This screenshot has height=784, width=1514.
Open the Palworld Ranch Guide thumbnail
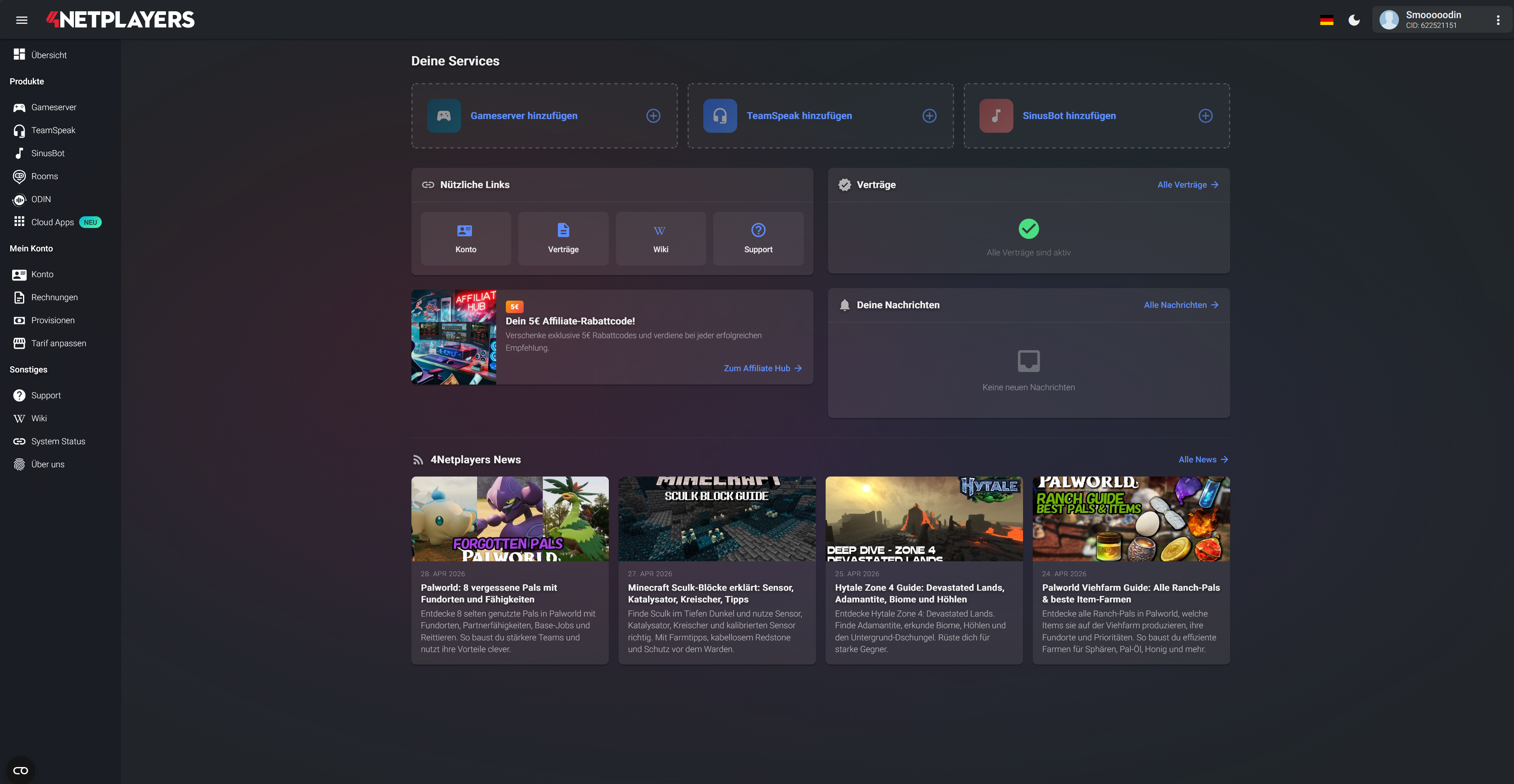pos(1131,518)
